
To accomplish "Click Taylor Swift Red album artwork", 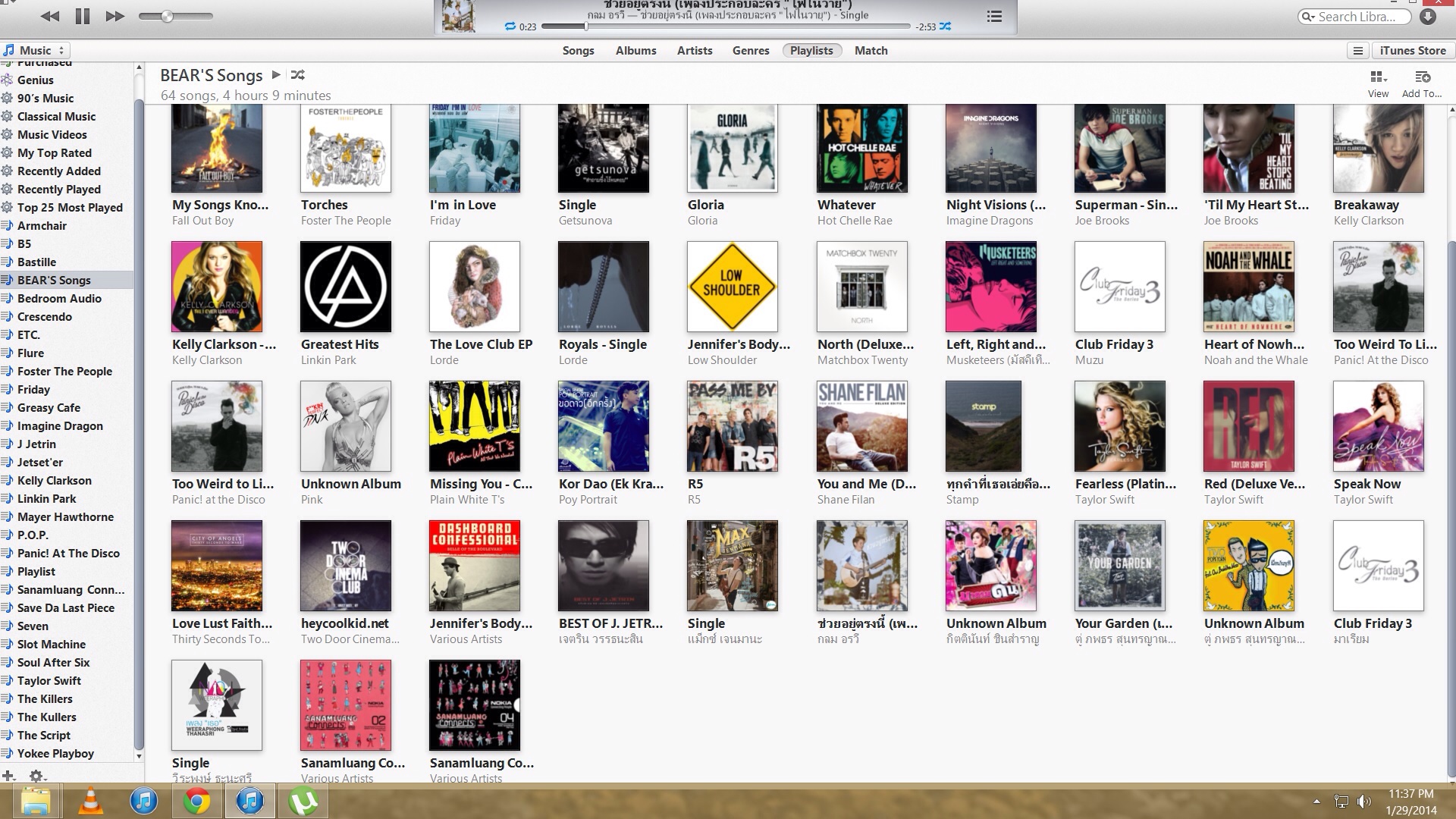I will tap(1249, 426).
